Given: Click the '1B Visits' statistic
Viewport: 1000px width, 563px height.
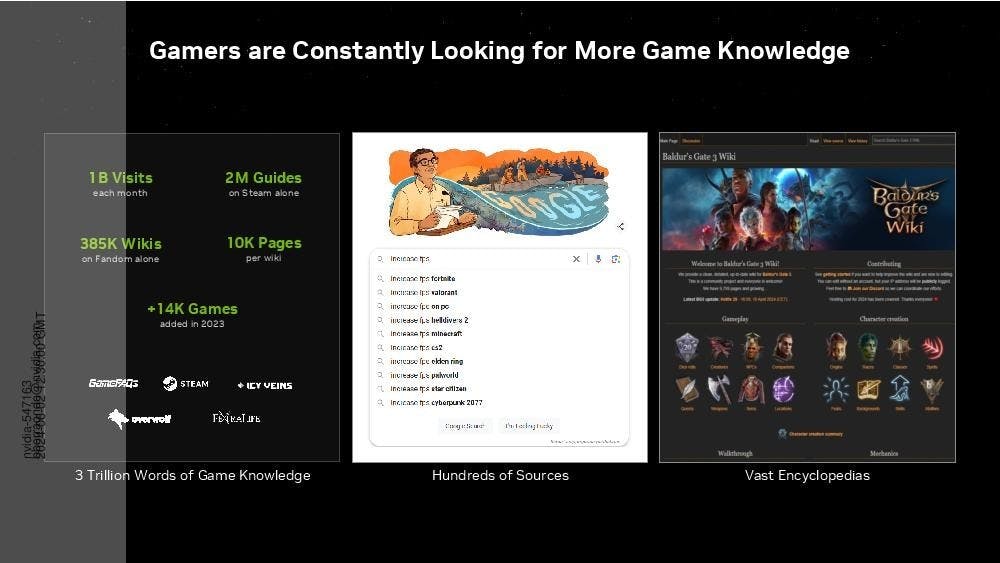Looking at the screenshot, I should pyautogui.click(x=121, y=178).
